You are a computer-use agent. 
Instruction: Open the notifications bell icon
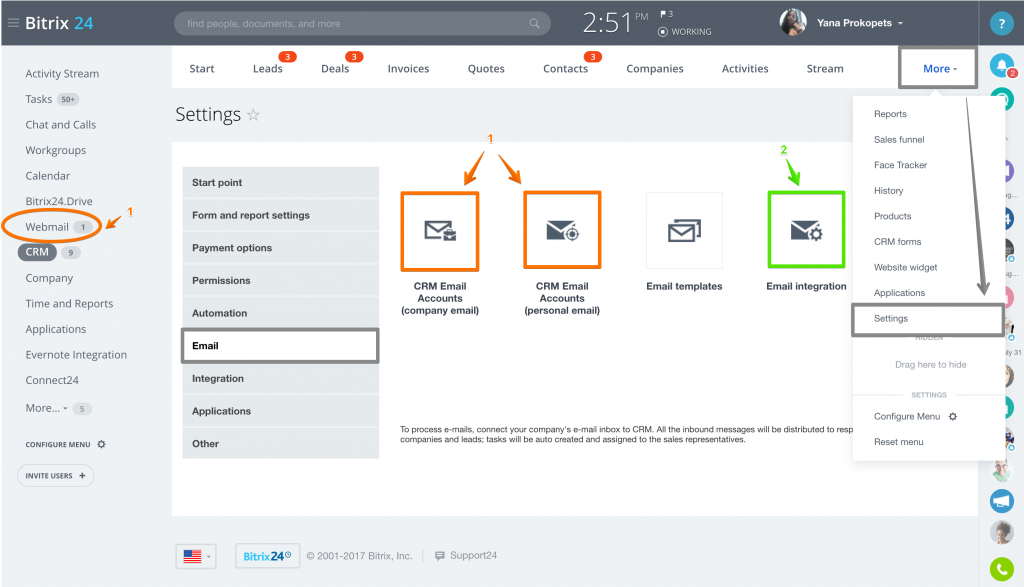(1002, 65)
